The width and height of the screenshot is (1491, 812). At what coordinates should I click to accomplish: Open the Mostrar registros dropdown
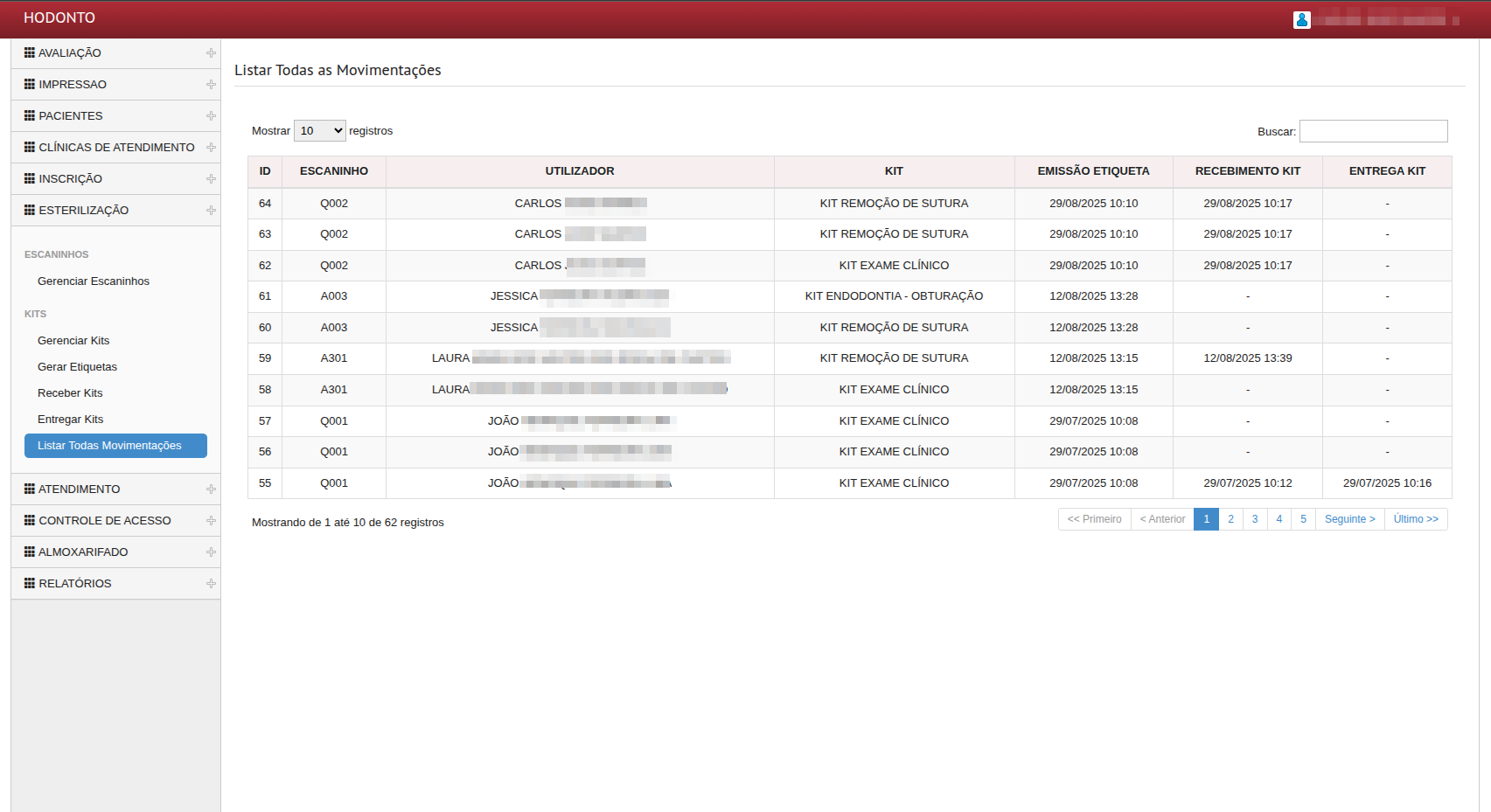coord(319,131)
